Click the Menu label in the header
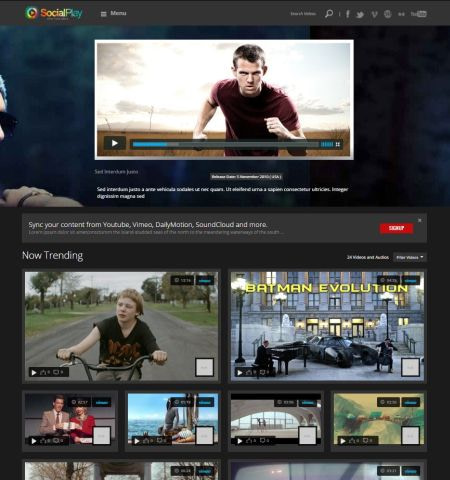The height and width of the screenshot is (480, 450). click(x=118, y=13)
